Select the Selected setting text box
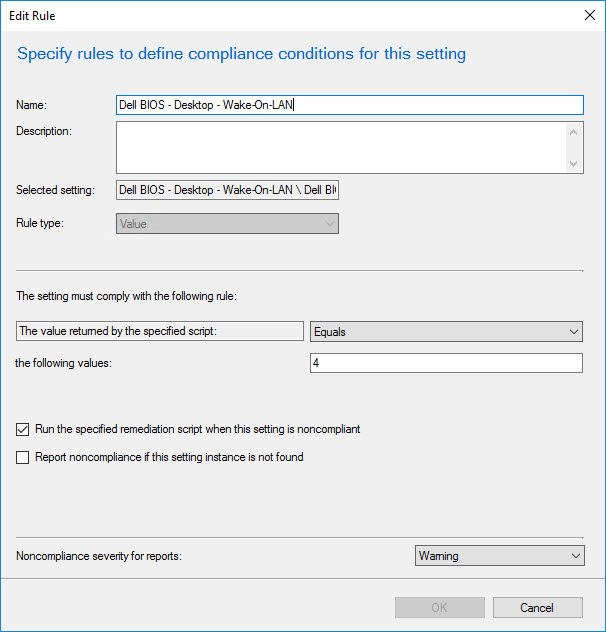This screenshot has height=632, width=606. point(227,190)
